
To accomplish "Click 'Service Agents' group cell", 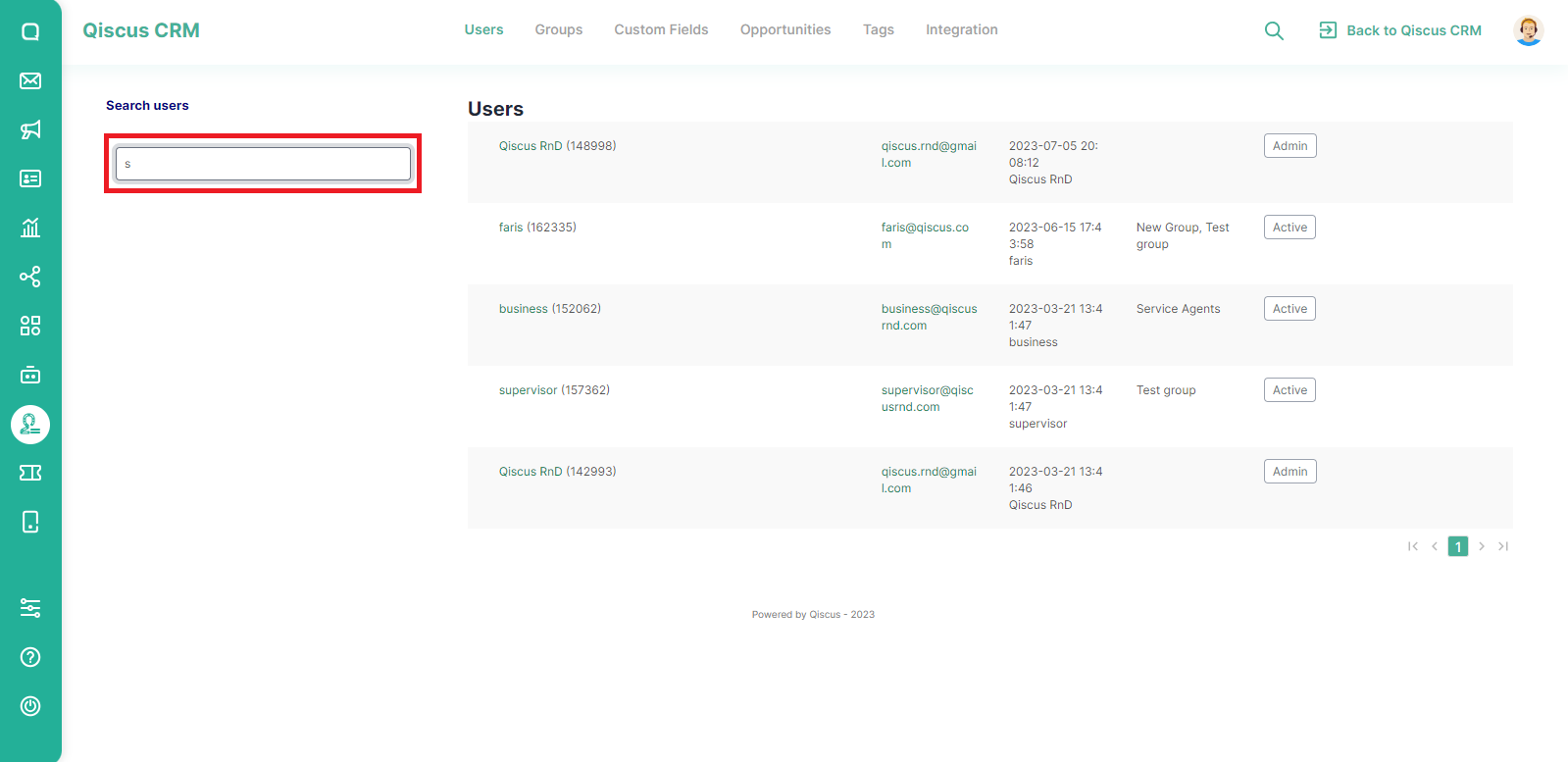I will coord(1178,309).
